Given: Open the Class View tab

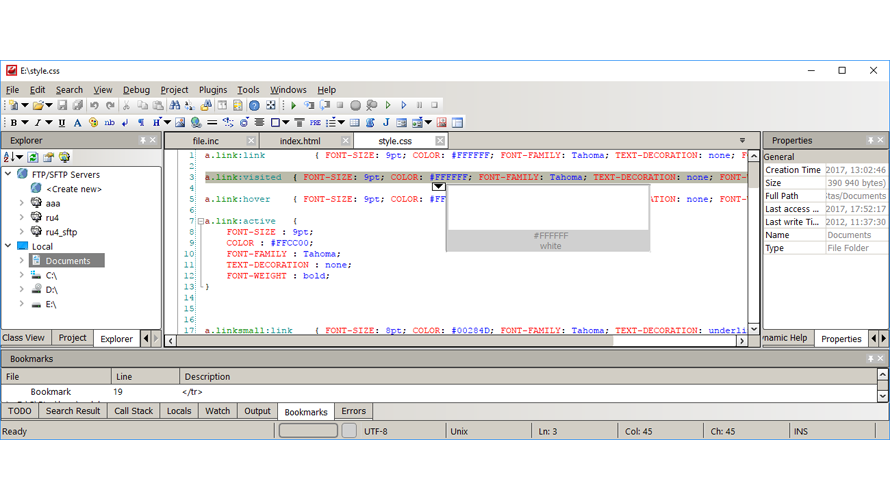Looking at the screenshot, I should tap(23, 338).
